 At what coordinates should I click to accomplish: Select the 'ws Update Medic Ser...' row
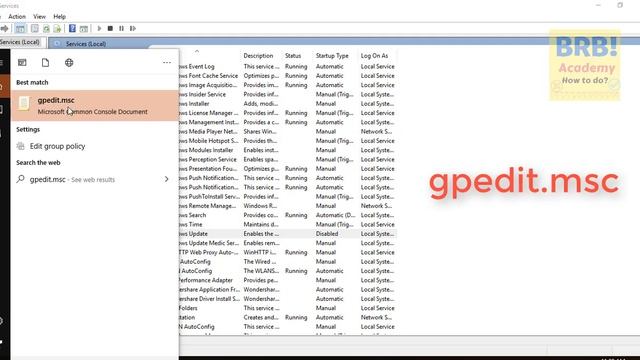point(288,243)
